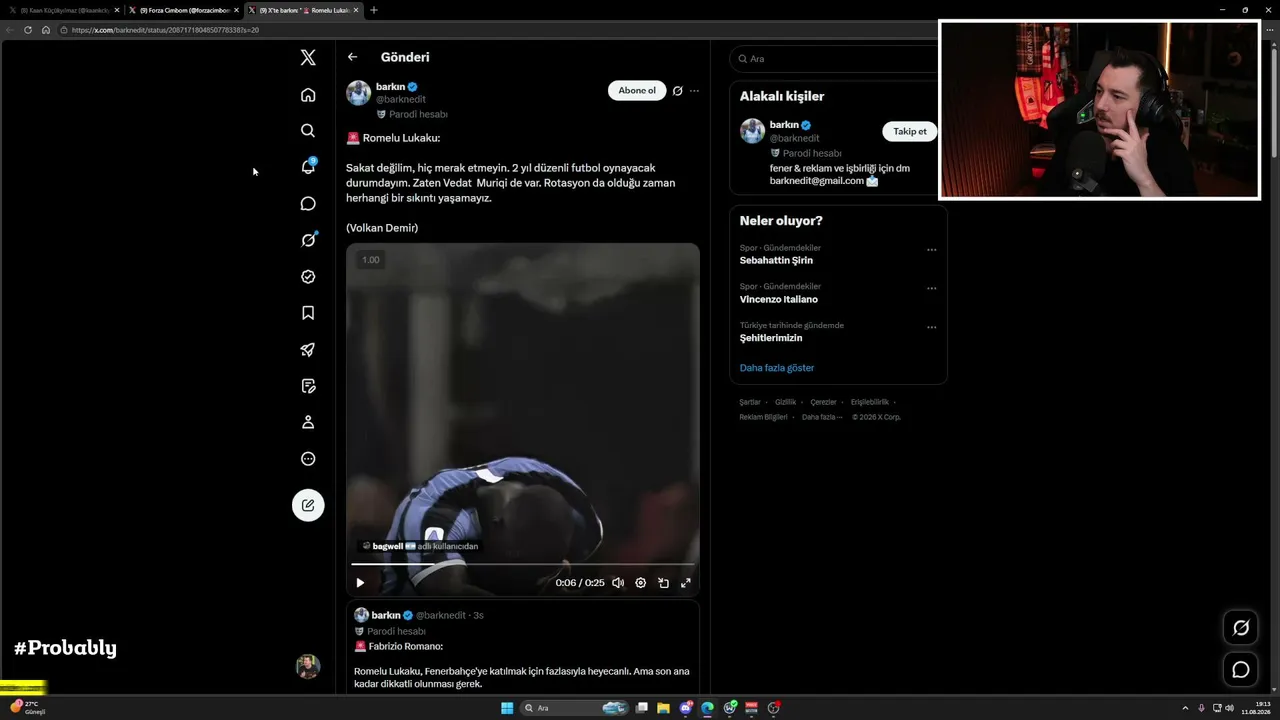Open account avatar at sidebar bottom
1280x720 pixels.
308,666
